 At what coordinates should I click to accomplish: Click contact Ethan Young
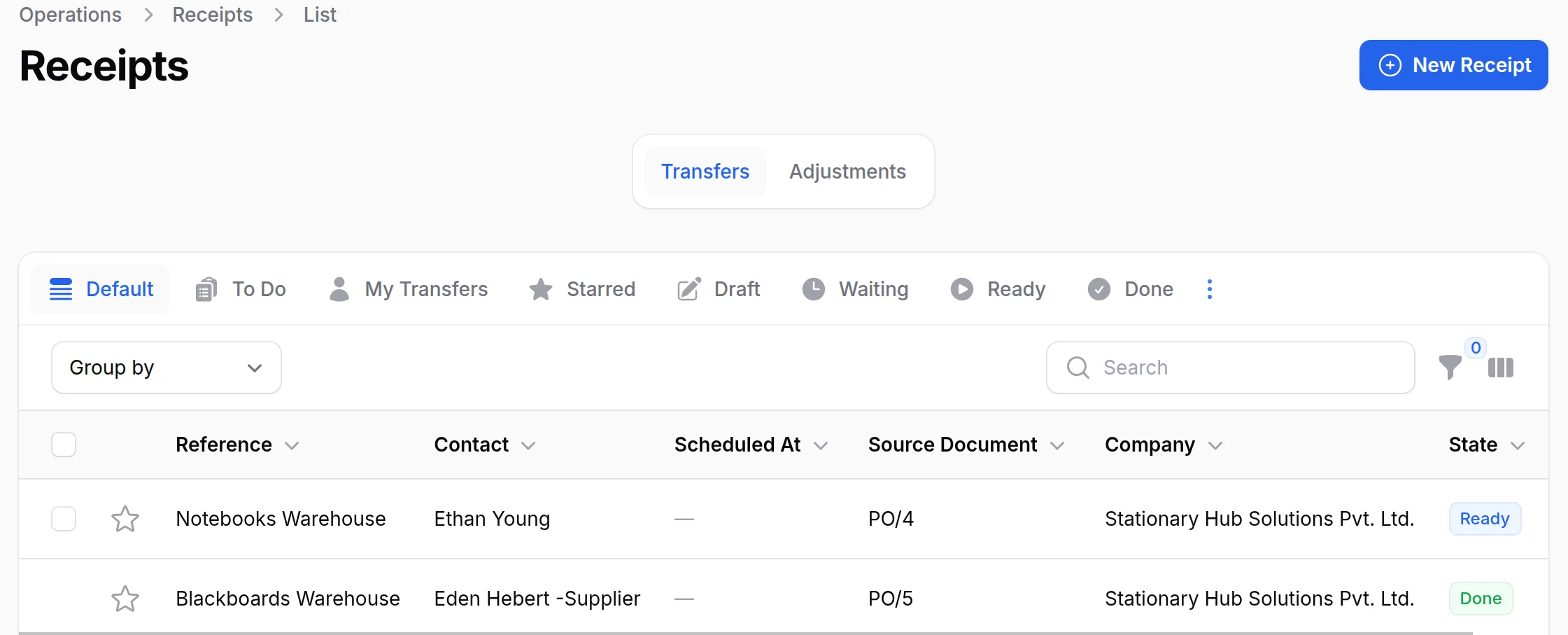tap(492, 519)
